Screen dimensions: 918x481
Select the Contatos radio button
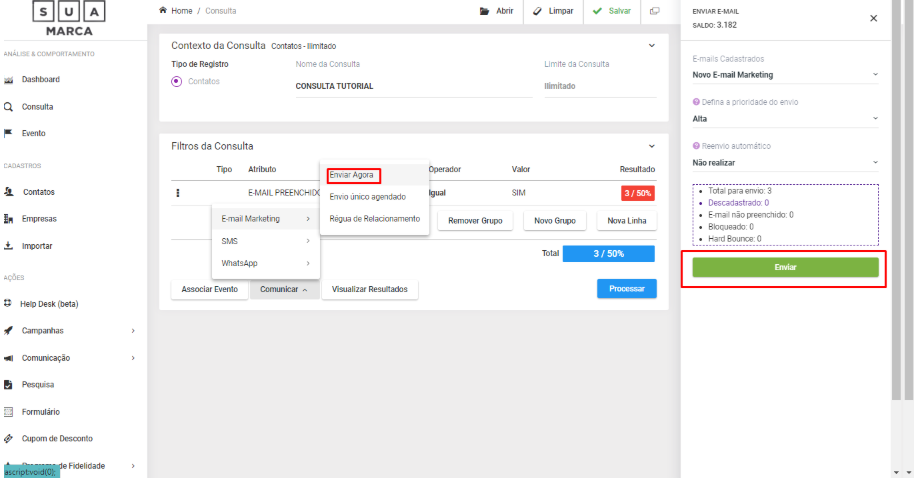tap(177, 82)
